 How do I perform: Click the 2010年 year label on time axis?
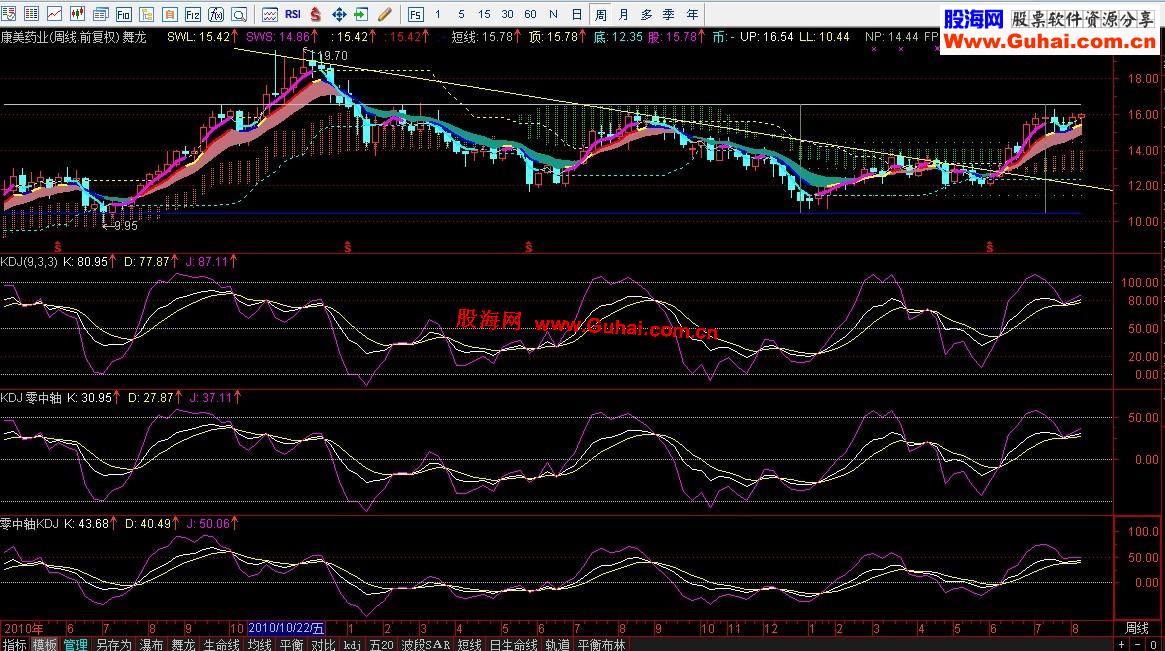(x=23, y=629)
